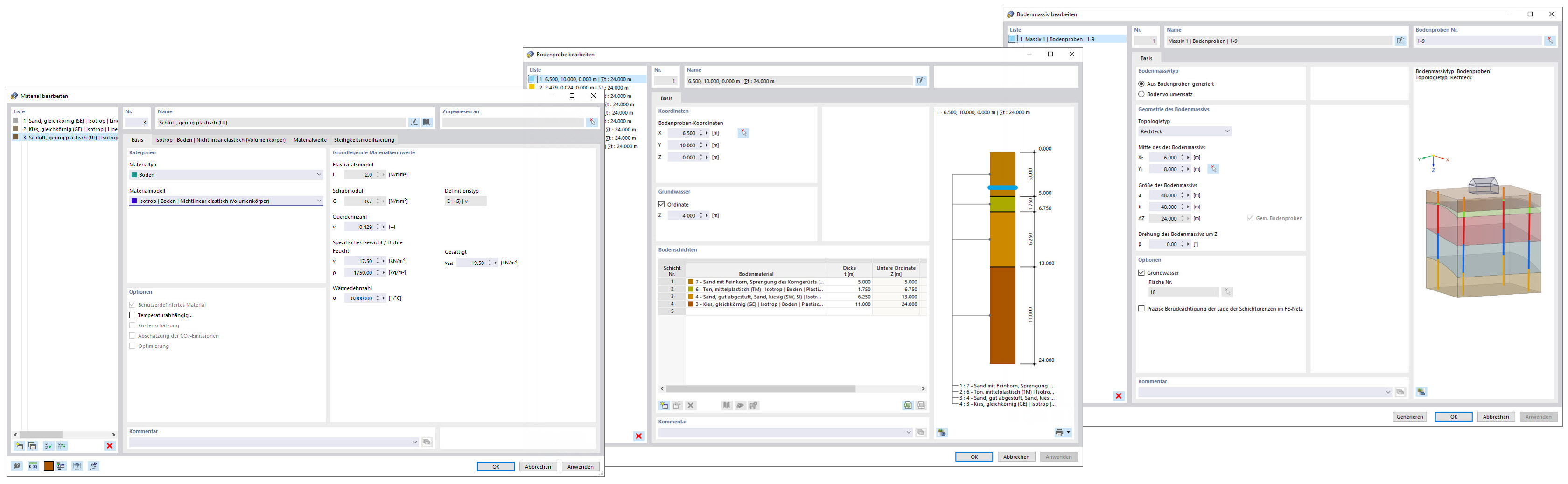This screenshot has width=1568, height=484.
Task: Click the Fläche Nr. input field showing 18
Action: click(1183, 292)
